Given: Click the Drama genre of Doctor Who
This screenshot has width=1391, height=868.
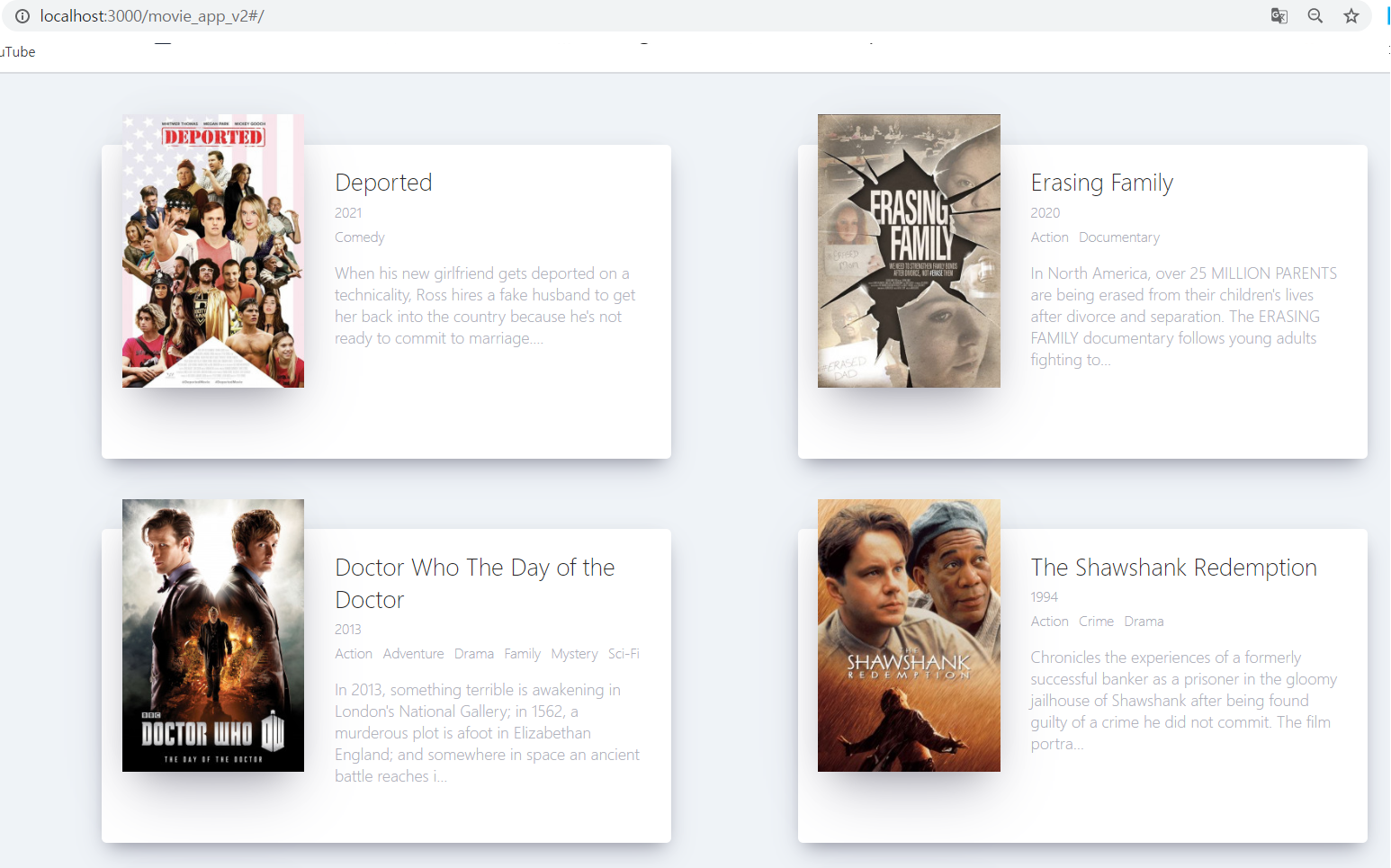Looking at the screenshot, I should tap(474, 654).
